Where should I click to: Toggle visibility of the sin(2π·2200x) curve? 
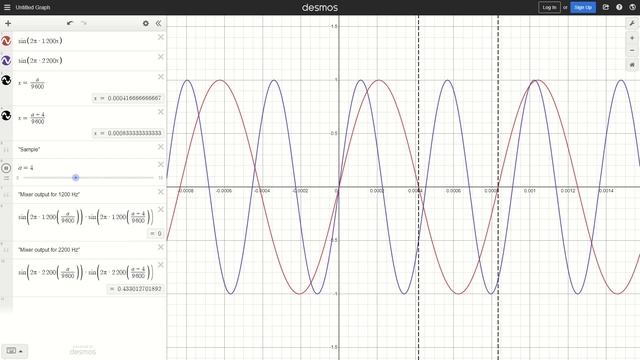pos(6,60)
